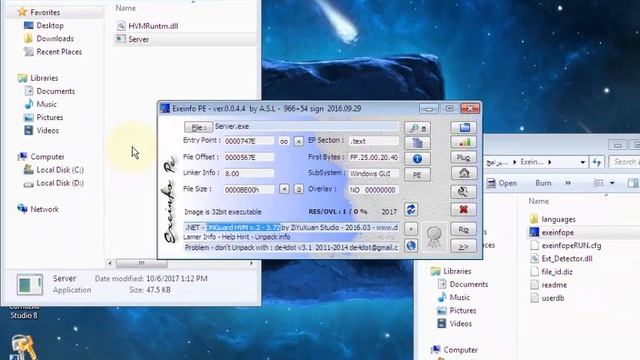
Task: Open Downloads in the left Explorer favorites
Action: pyautogui.click(x=55, y=38)
